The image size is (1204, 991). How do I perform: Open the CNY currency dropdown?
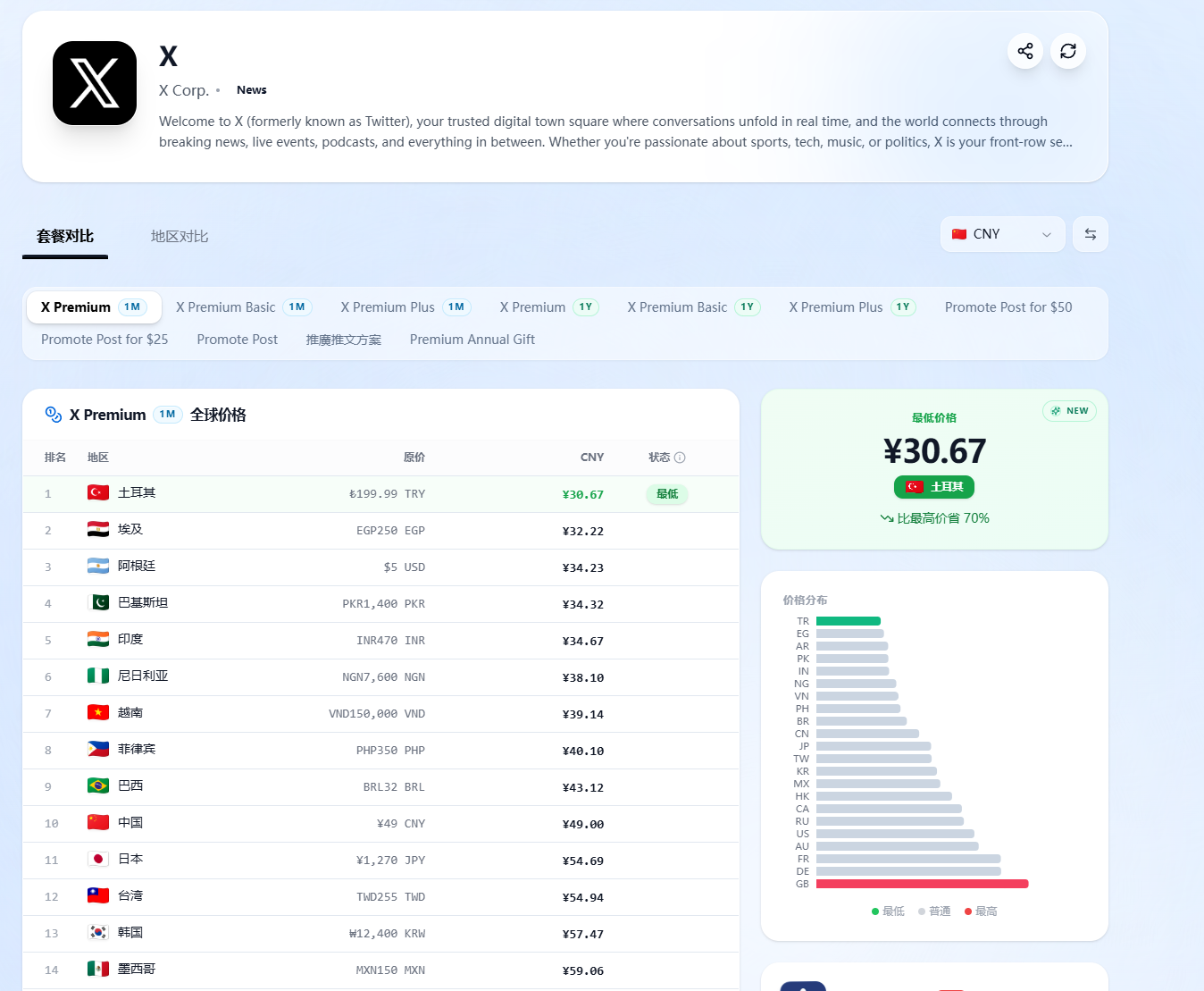pyautogui.click(x=1002, y=234)
